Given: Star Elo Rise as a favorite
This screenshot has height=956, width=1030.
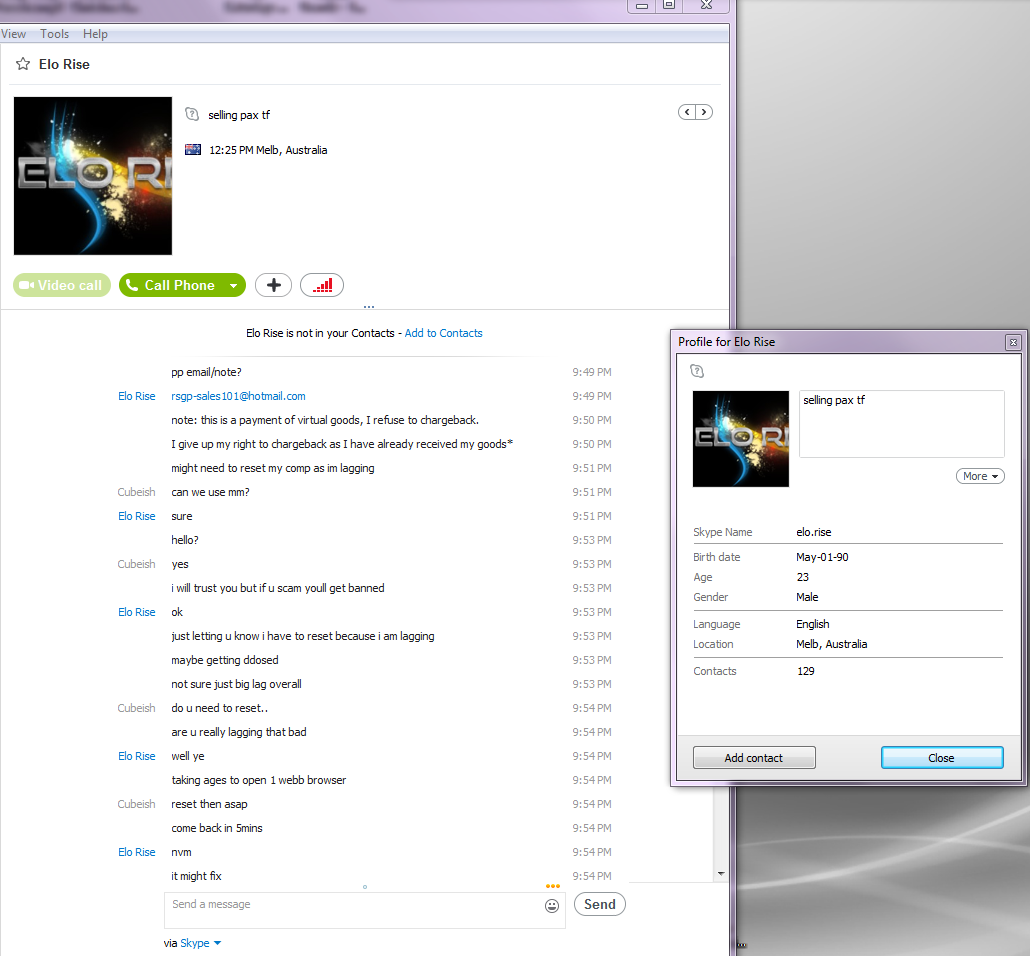Looking at the screenshot, I should coord(23,64).
